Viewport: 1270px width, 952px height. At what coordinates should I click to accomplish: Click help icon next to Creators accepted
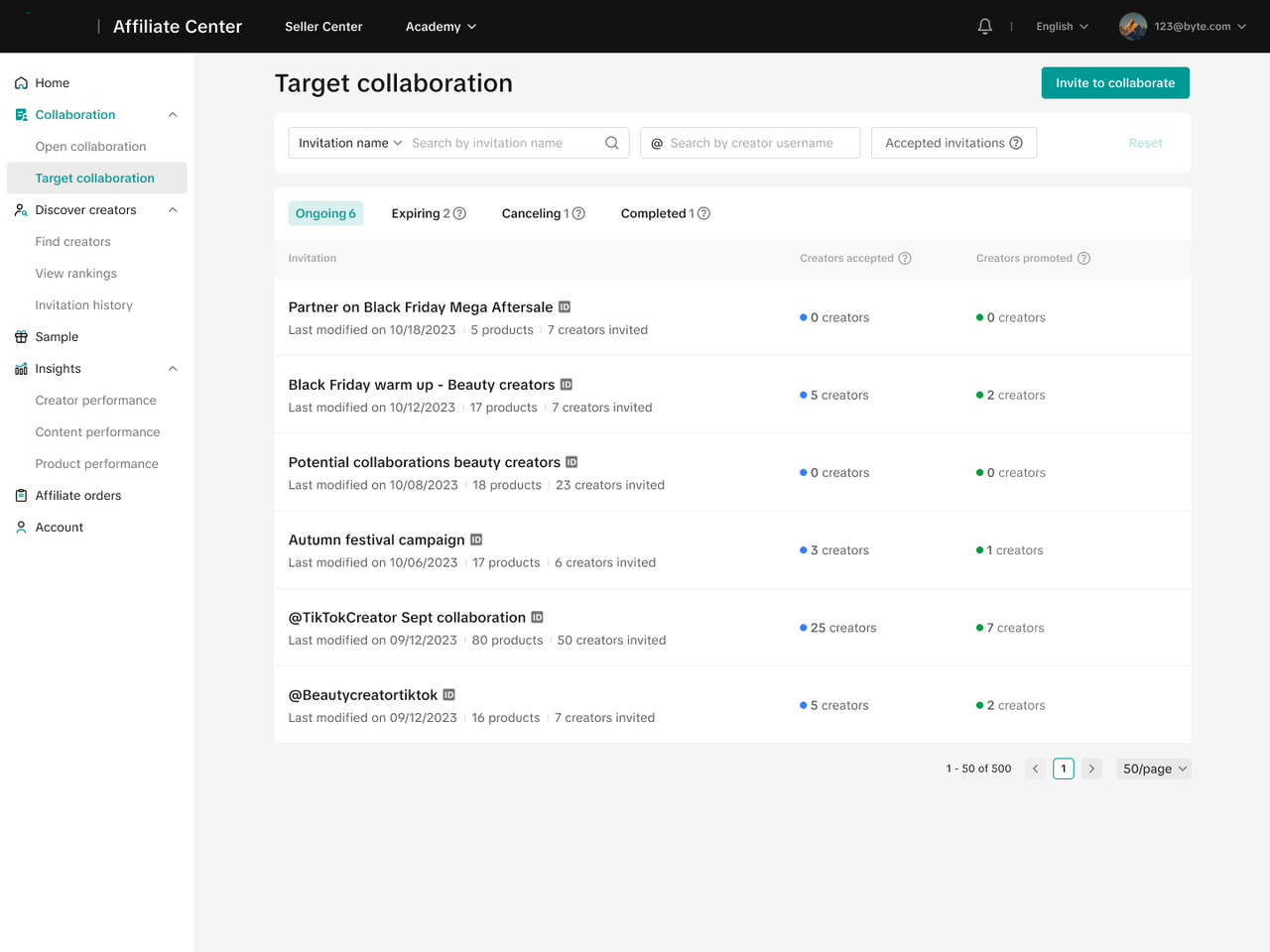(905, 258)
